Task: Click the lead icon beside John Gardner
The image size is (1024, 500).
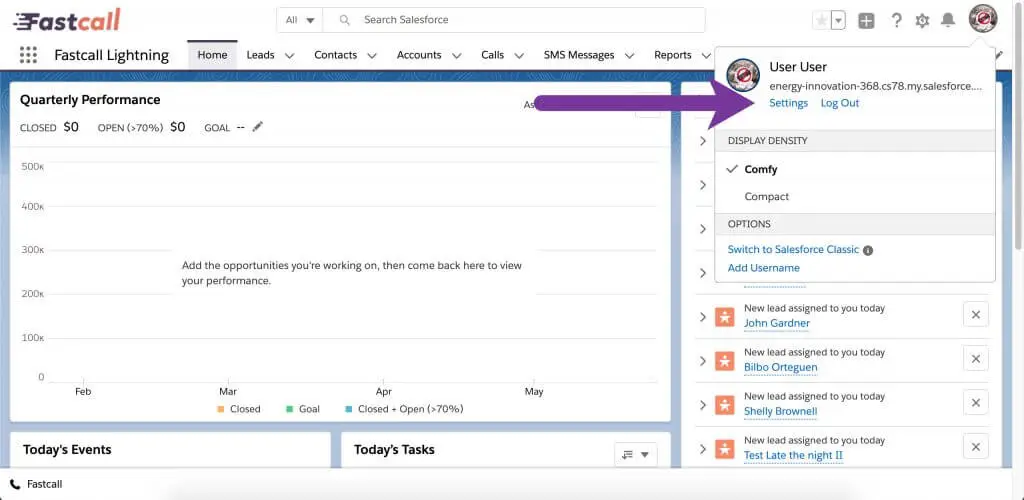Action: click(x=724, y=317)
